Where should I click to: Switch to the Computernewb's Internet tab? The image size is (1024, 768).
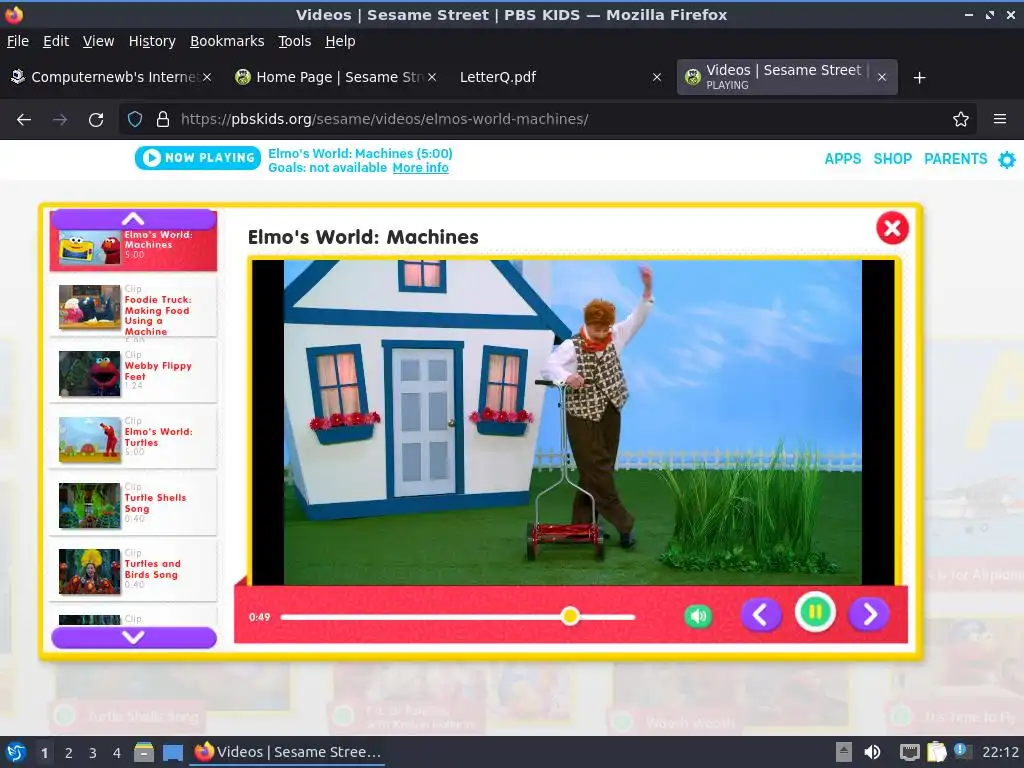pos(111,77)
